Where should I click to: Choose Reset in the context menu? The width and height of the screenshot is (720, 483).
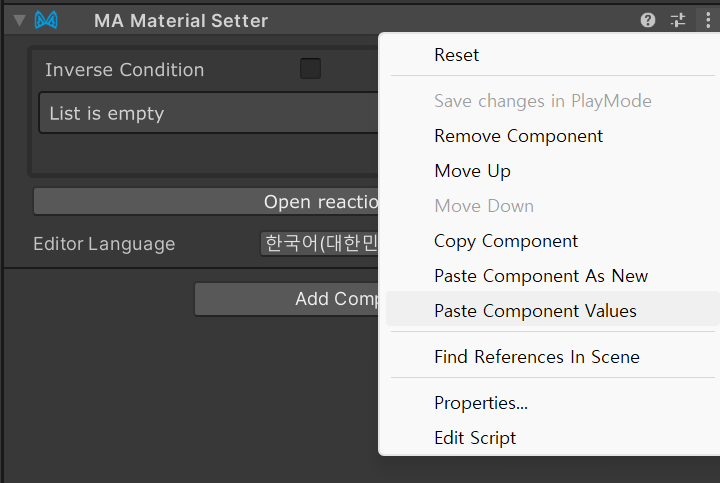551,55
